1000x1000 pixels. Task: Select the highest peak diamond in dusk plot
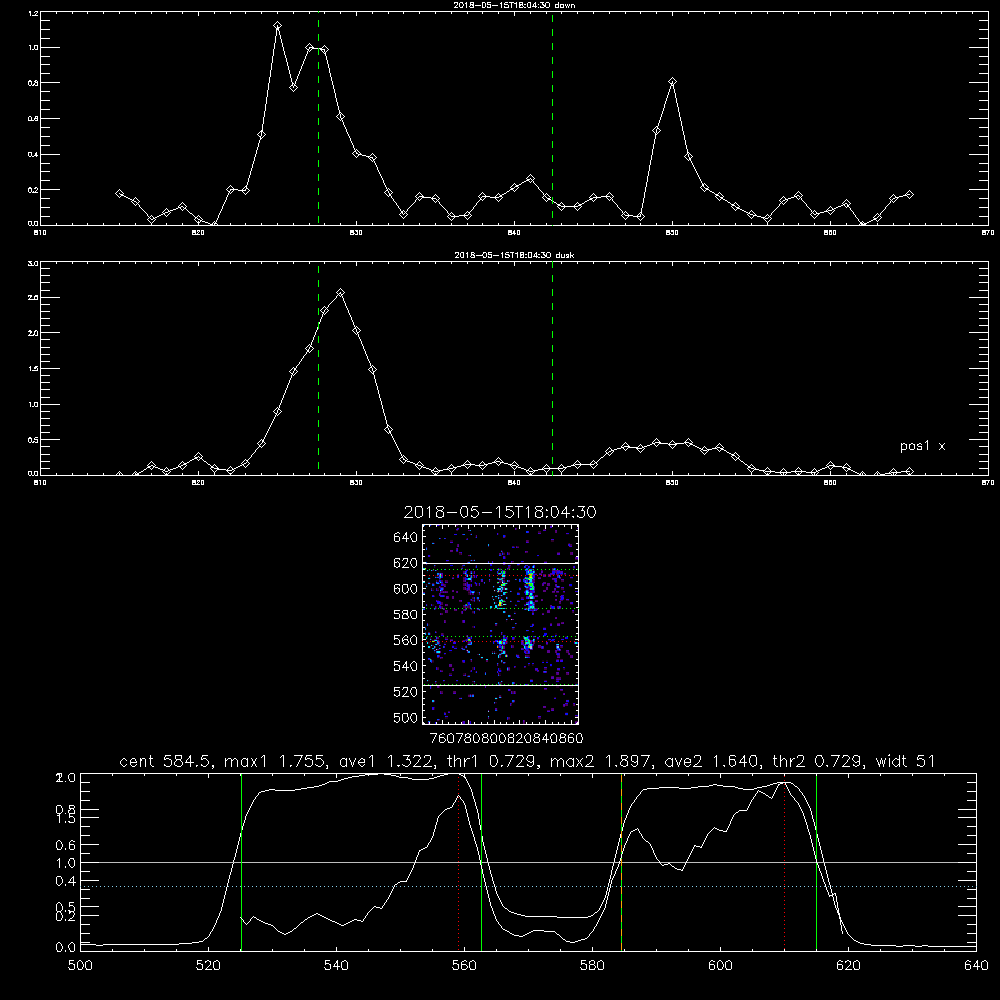click(341, 293)
